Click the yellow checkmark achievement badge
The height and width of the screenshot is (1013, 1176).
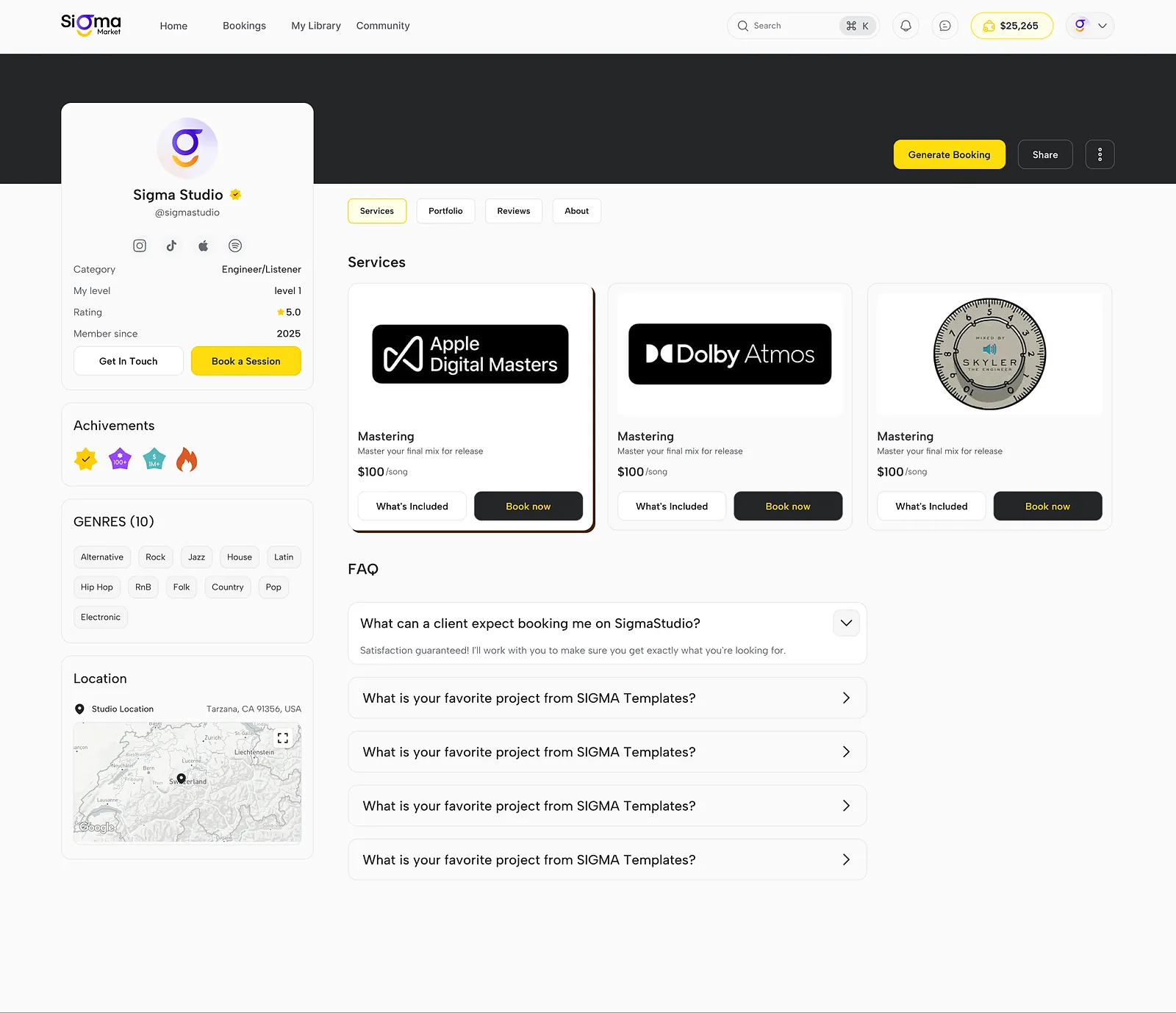pyautogui.click(x=86, y=459)
